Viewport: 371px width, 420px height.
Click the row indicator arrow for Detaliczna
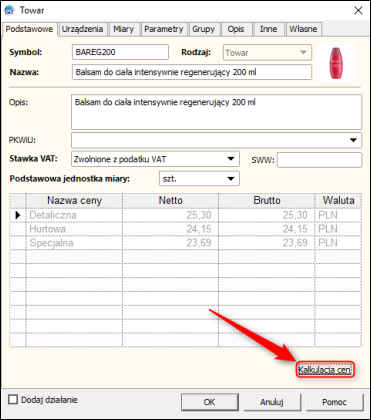[x=18, y=215]
